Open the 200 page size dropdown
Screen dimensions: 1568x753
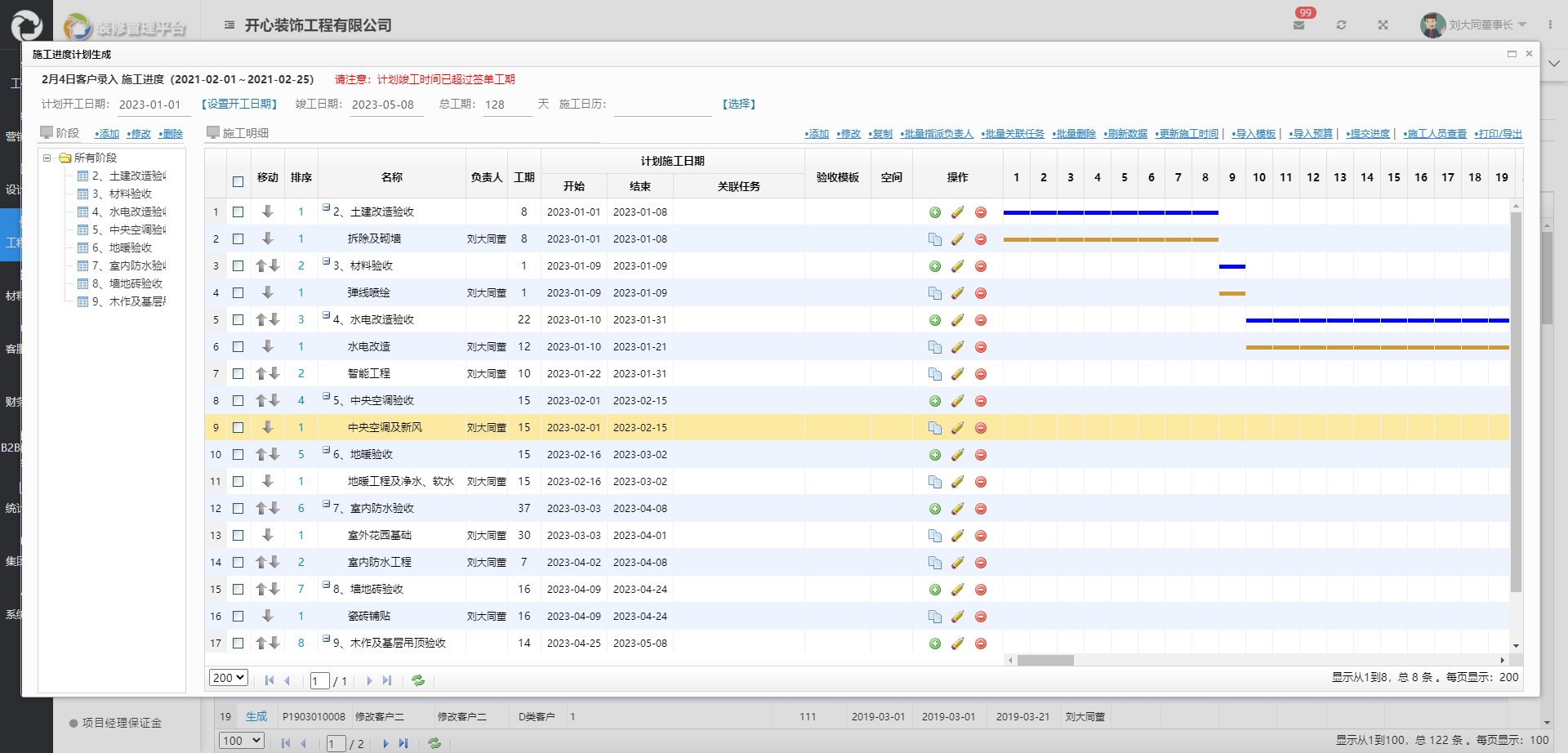point(228,678)
